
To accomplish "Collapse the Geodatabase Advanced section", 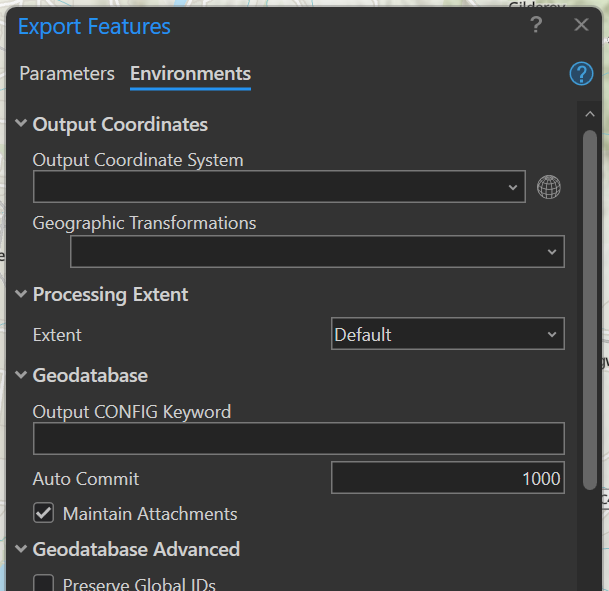I will coord(21,549).
